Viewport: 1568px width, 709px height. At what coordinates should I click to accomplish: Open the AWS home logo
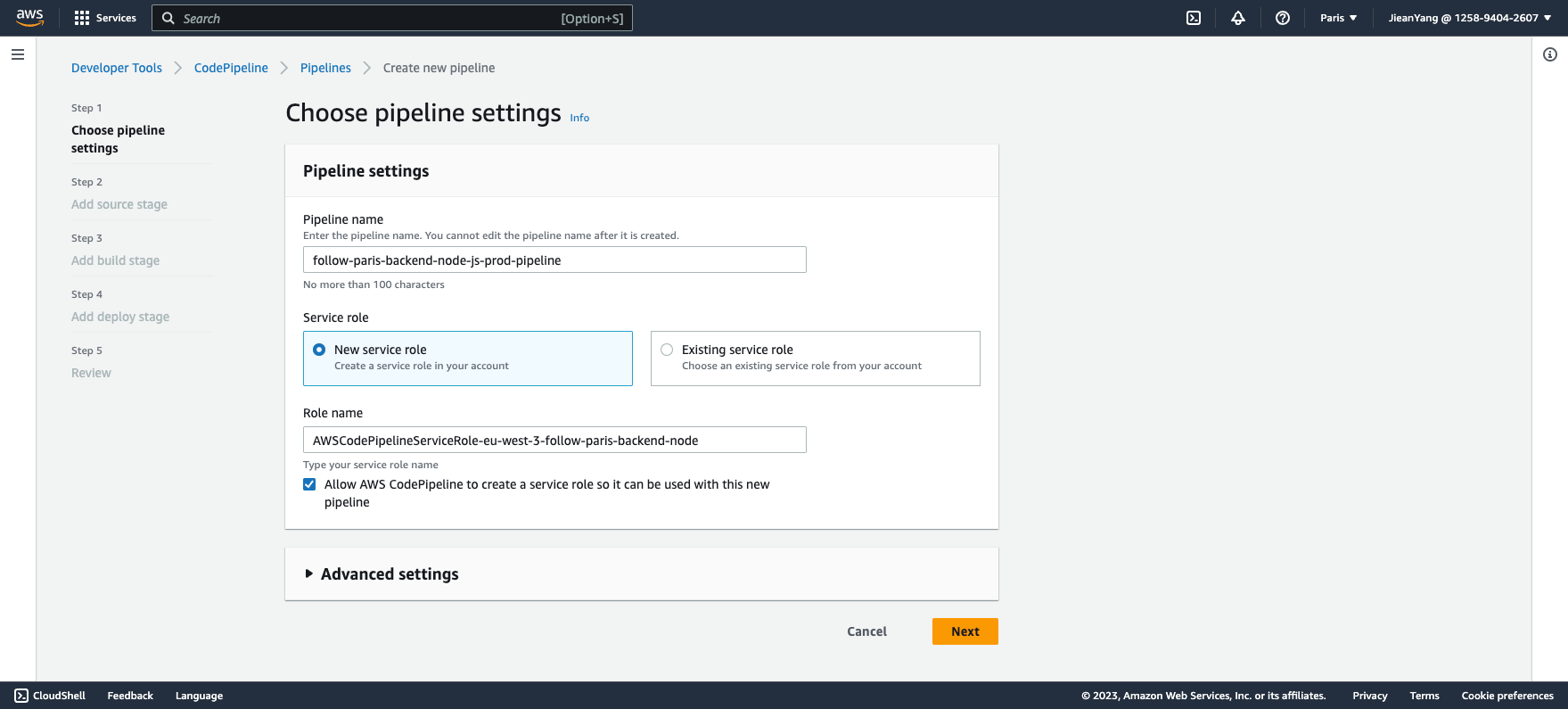(29, 18)
